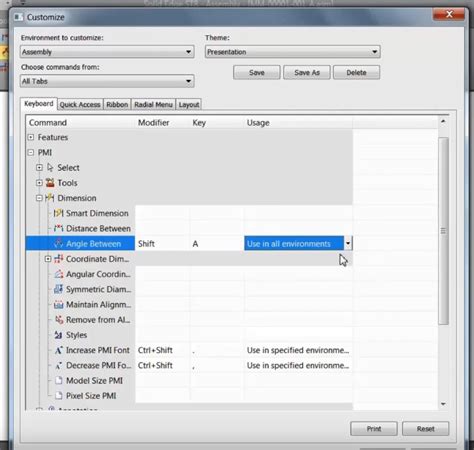Collapse the PMI node
Viewport: 474px width, 450px height.
[31, 152]
